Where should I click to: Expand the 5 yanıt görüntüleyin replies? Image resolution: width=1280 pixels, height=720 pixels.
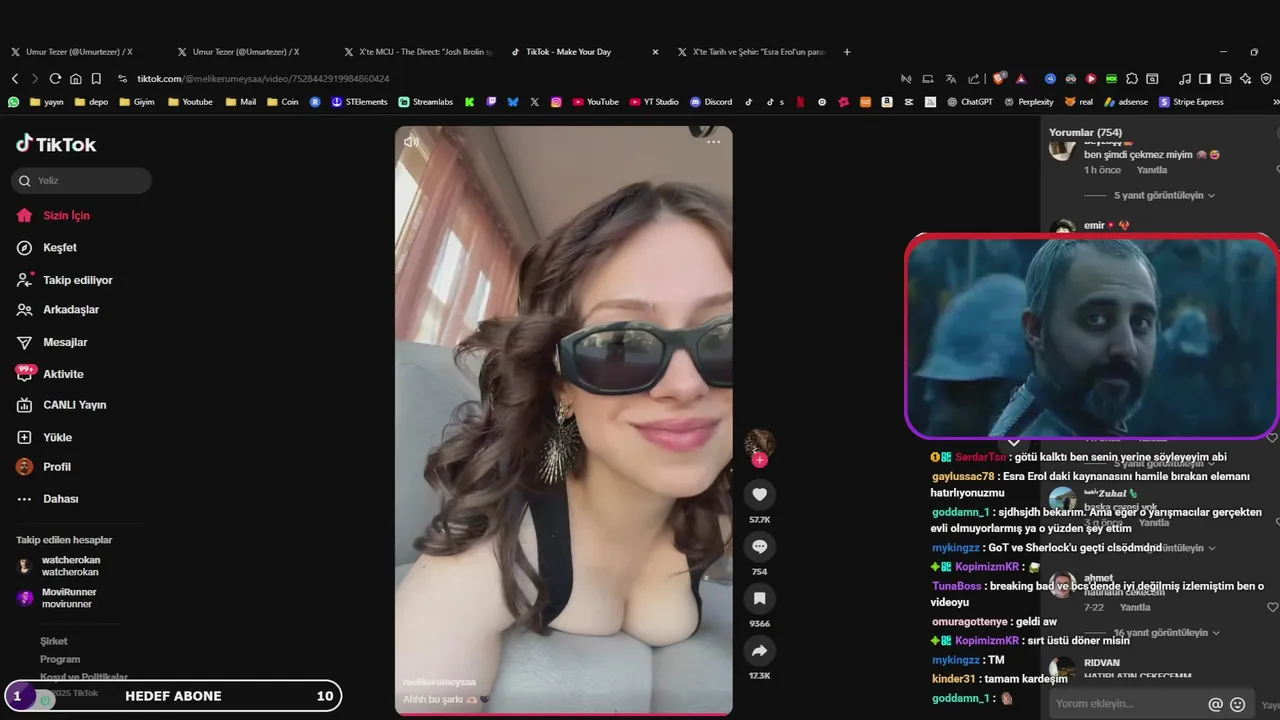(1164, 195)
